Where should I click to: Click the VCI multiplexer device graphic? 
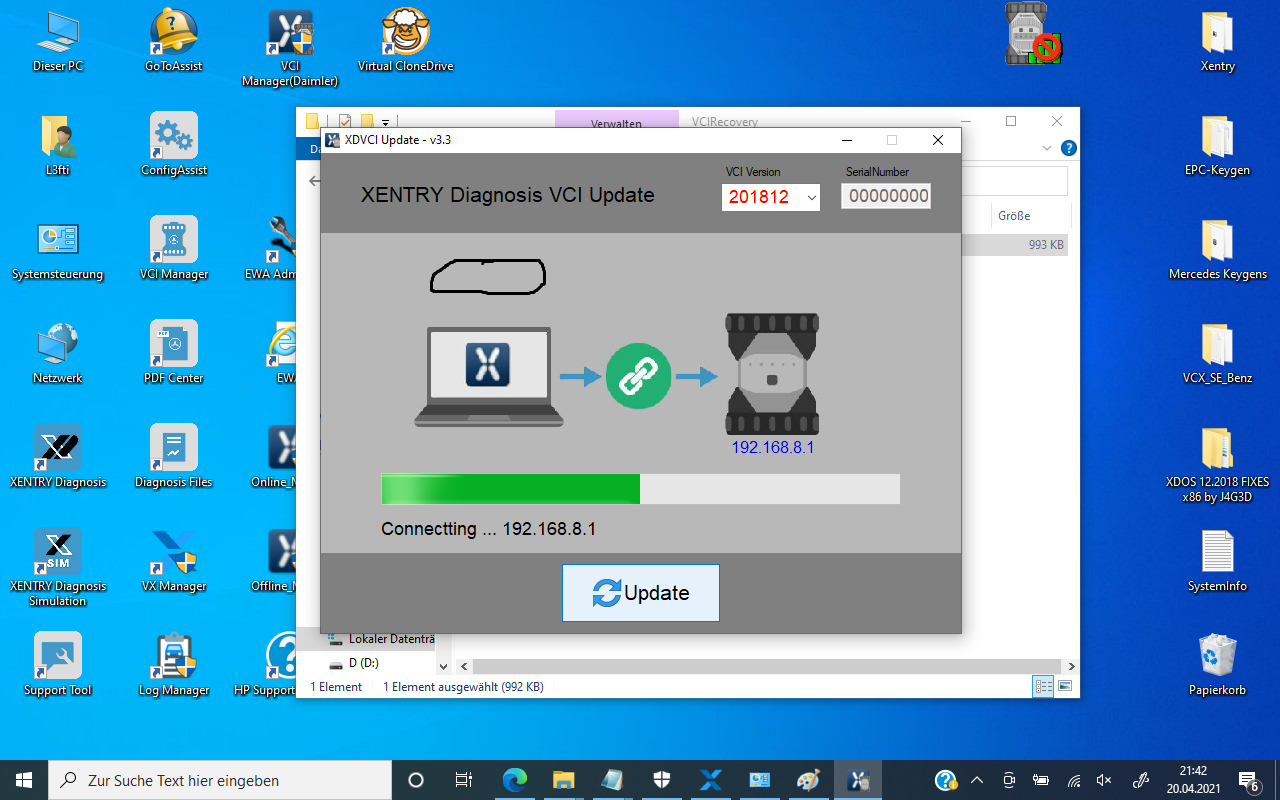click(x=772, y=374)
